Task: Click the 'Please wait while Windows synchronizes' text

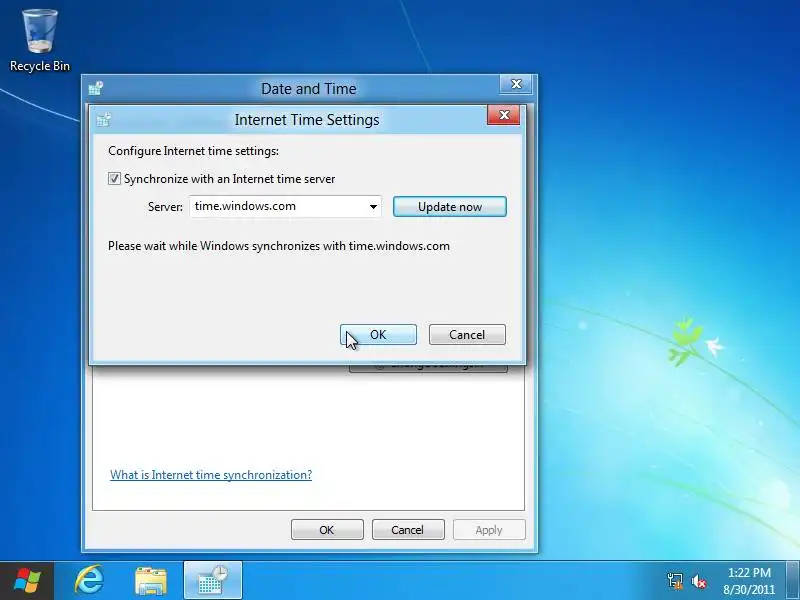Action: [279, 246]
